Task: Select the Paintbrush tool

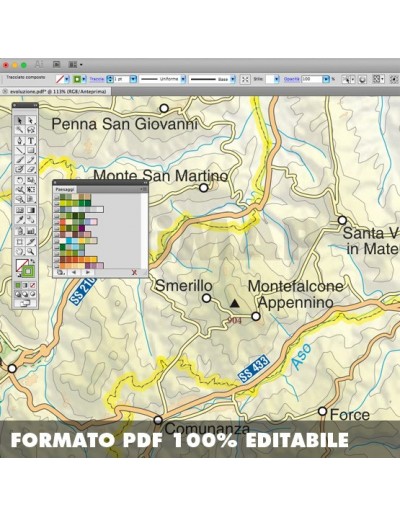Action: (20, 160)
